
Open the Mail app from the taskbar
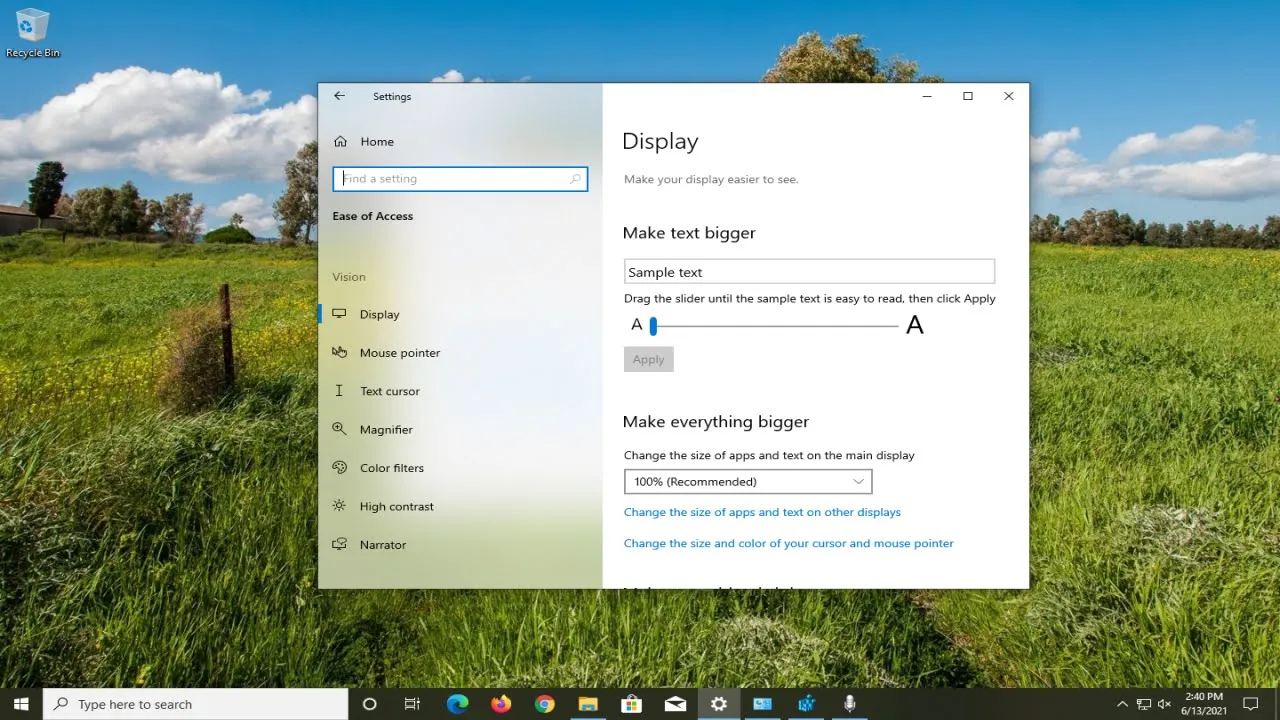tap(675, 704)
